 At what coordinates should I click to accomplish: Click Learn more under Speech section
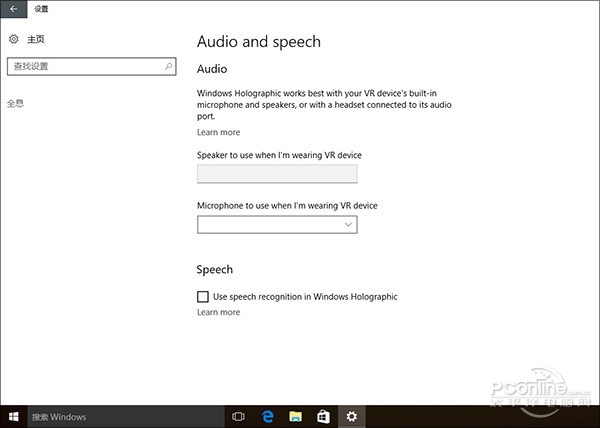pyautogui.click(x=218, y=312)
